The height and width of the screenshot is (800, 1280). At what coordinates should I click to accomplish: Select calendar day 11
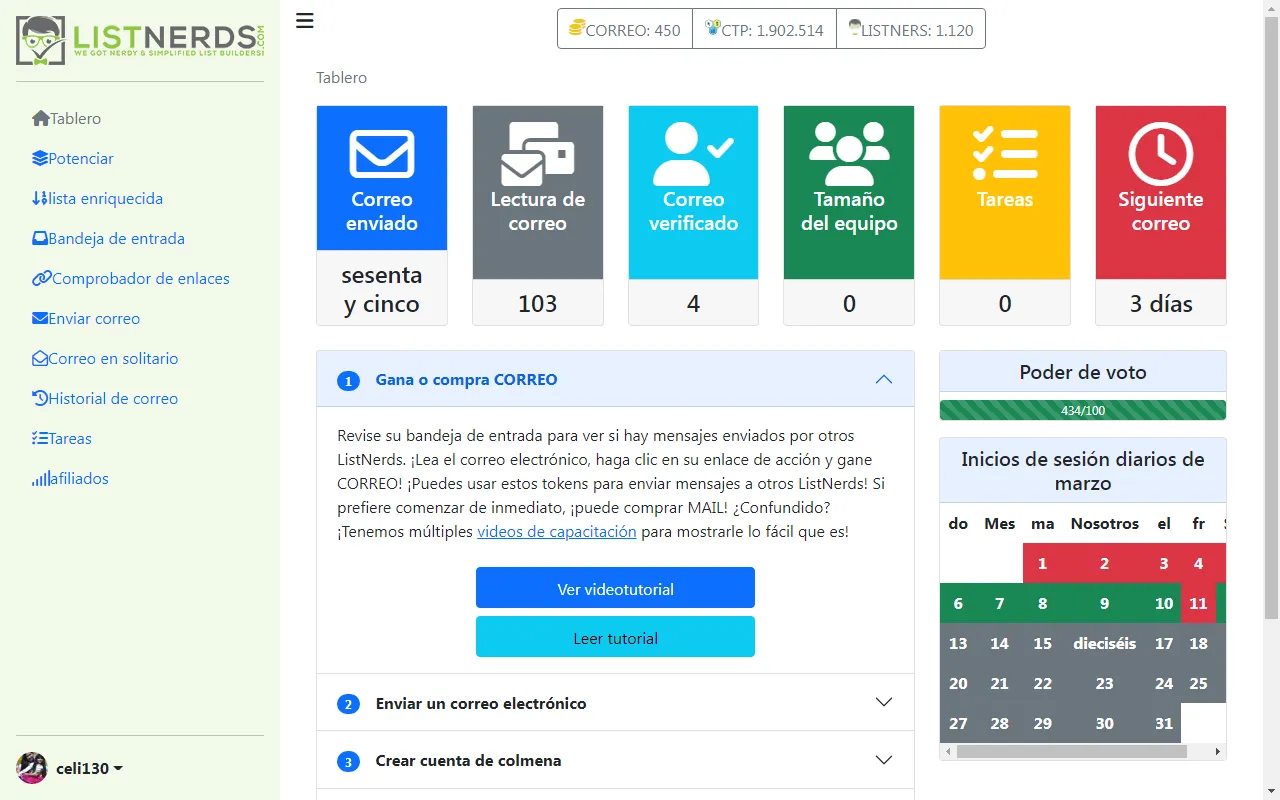1198,603
